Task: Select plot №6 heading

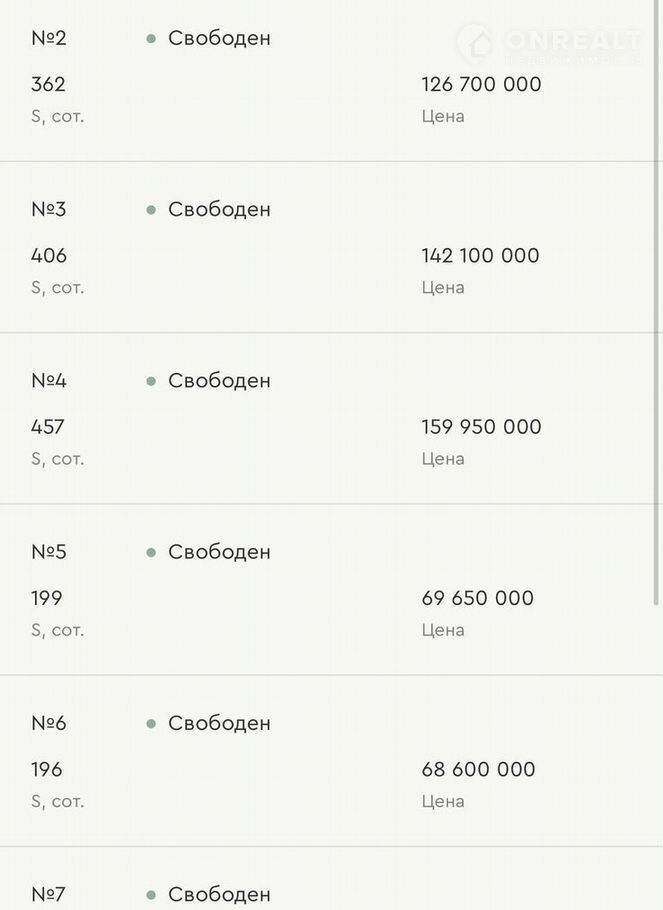Action: click(48, 723)
